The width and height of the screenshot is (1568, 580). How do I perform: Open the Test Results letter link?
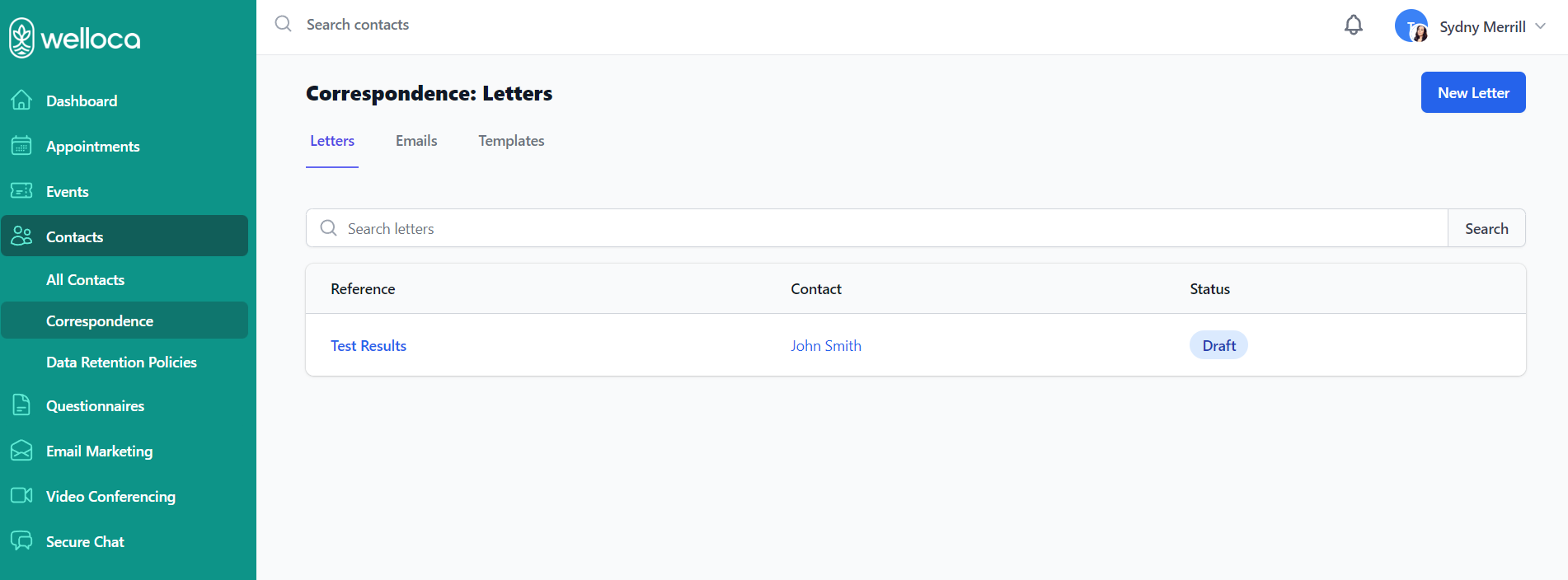point(369,346)
